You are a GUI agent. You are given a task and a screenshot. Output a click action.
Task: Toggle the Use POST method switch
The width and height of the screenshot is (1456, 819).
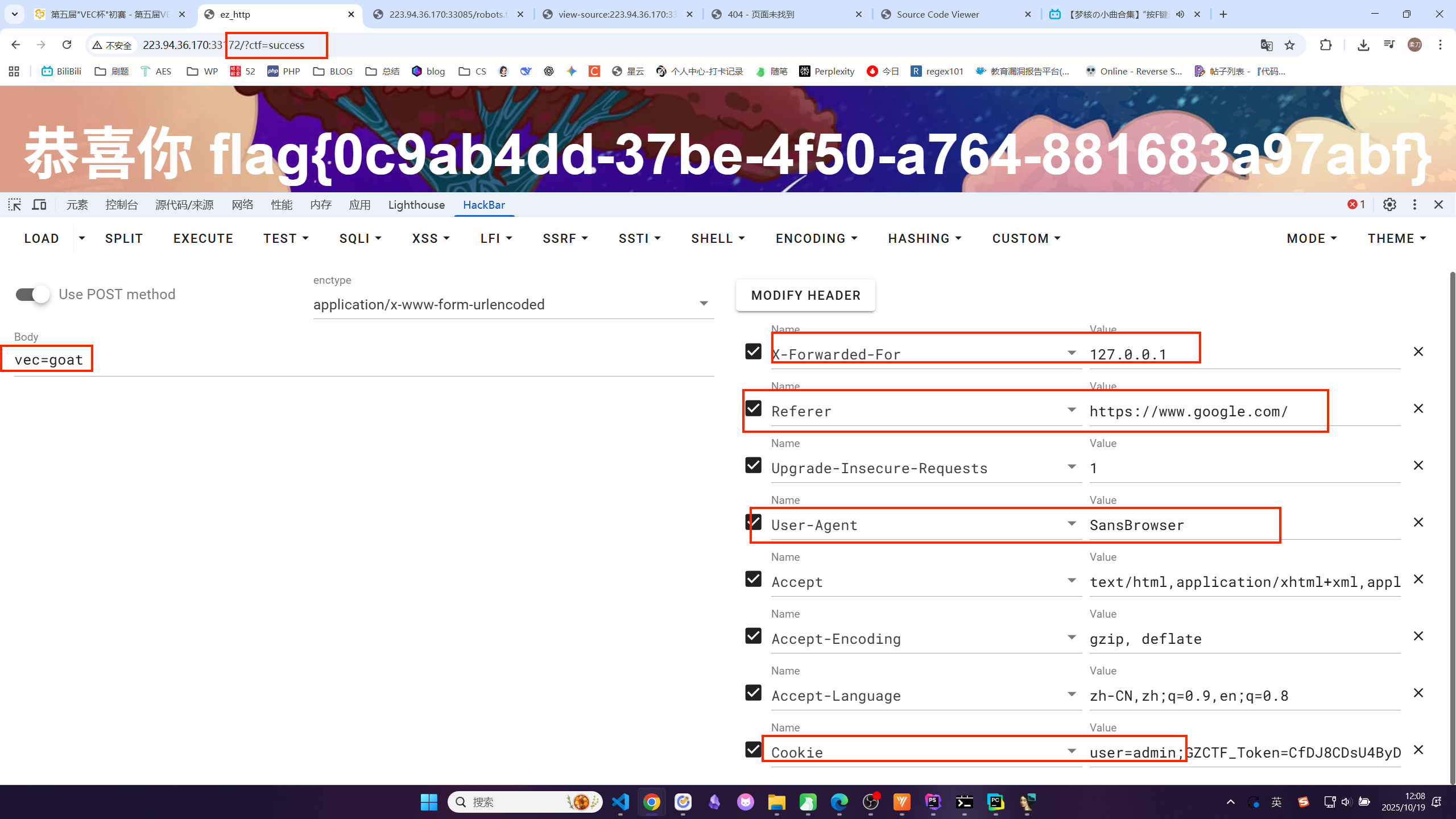pos(32,294)
